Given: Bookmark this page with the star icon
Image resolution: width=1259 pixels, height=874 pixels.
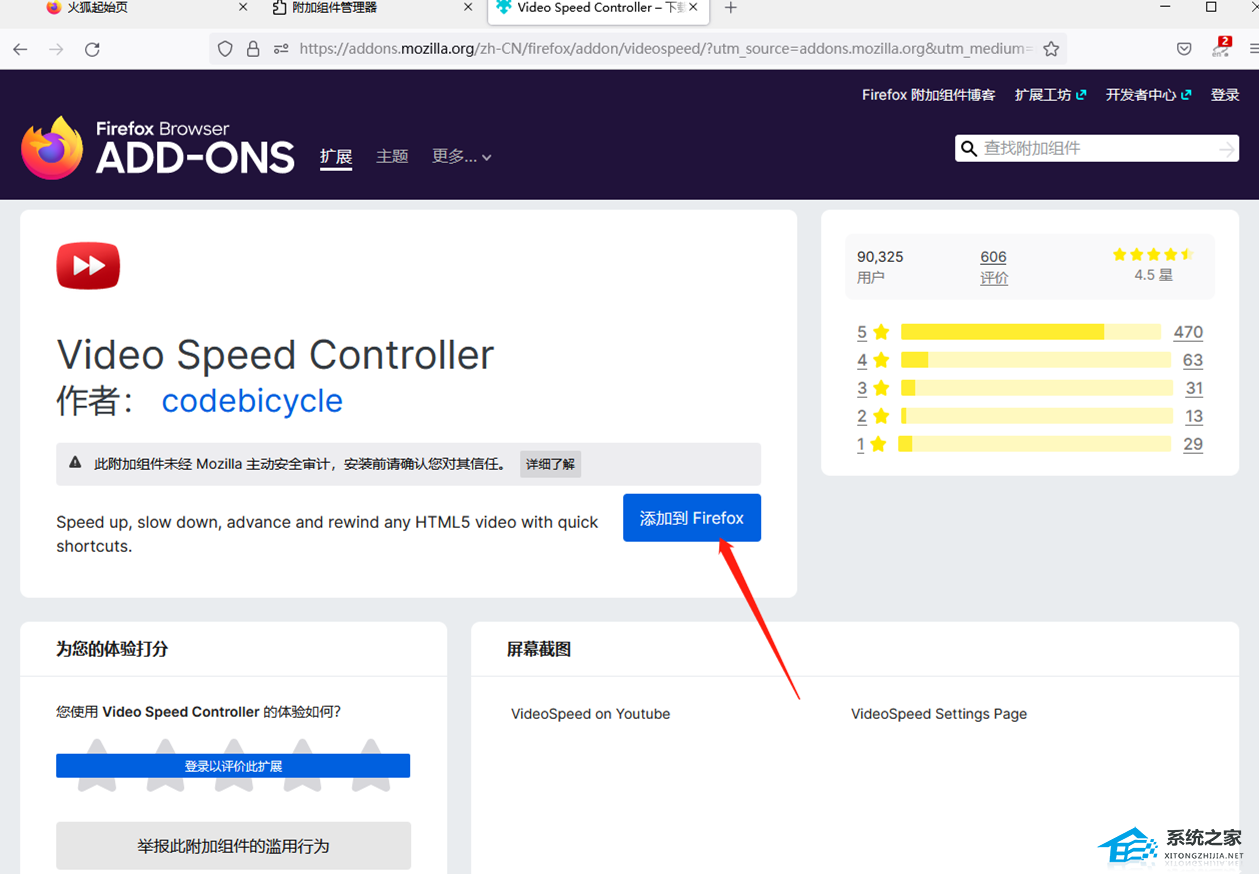Looking at the screenshot, I should point(1050,49).
